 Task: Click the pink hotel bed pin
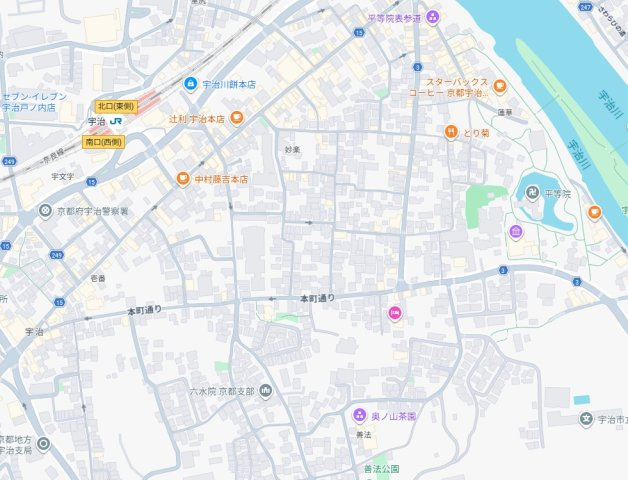(x=395, y=313)
